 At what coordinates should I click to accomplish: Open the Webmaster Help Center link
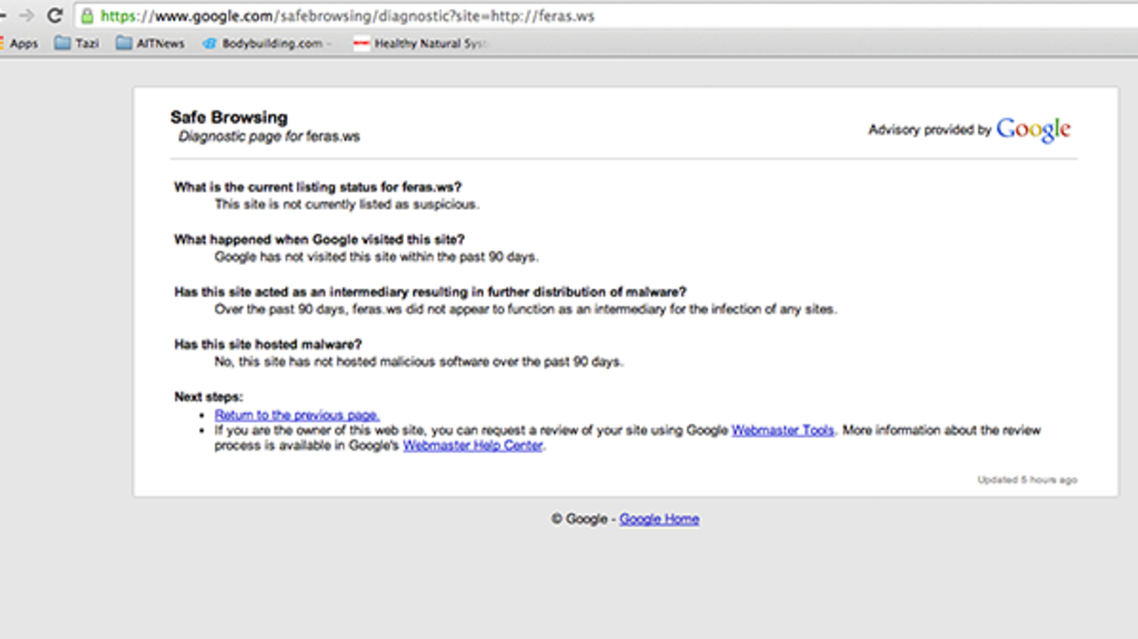tap(472, 445)
